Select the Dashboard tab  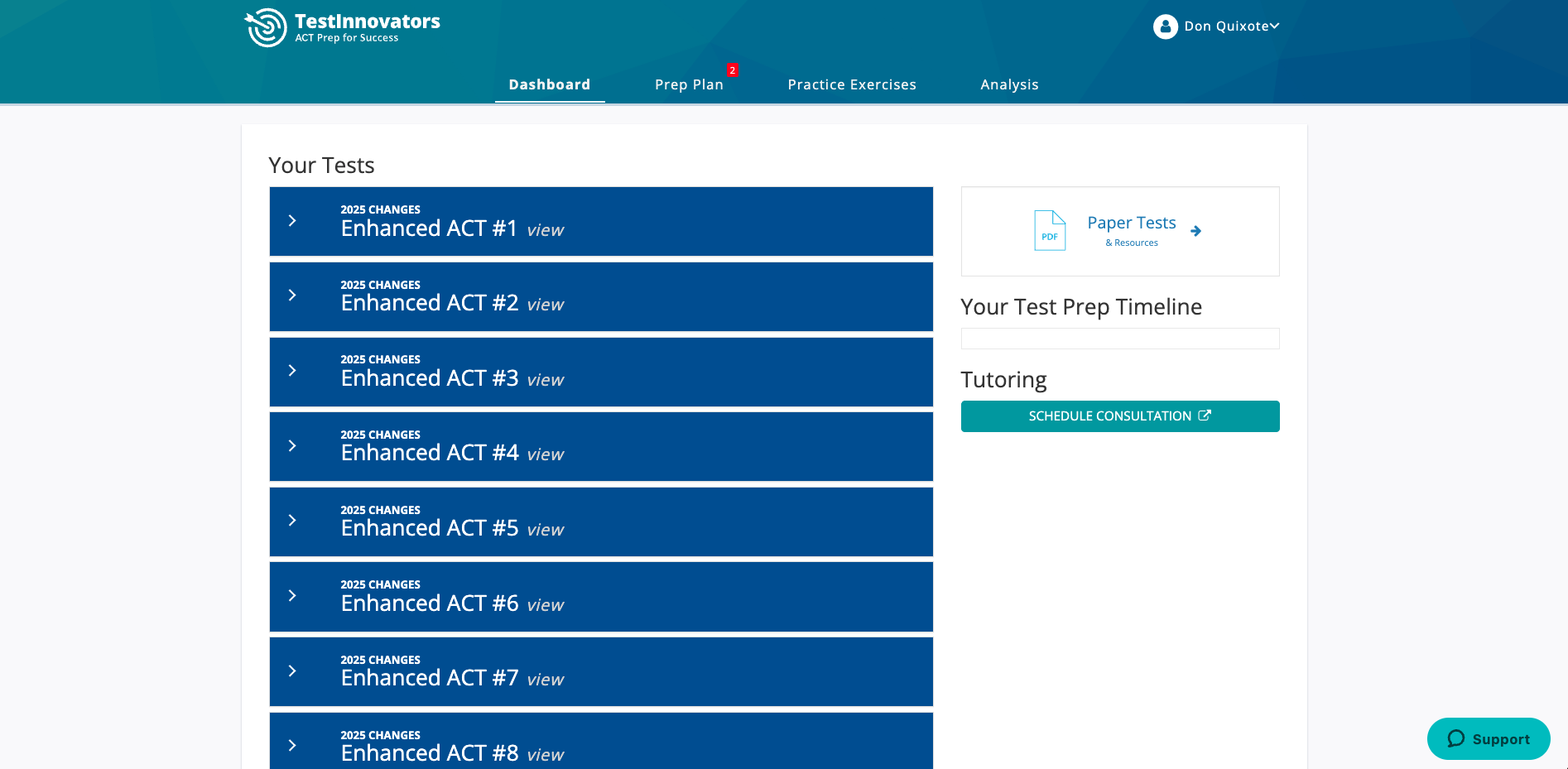point(549,84)
